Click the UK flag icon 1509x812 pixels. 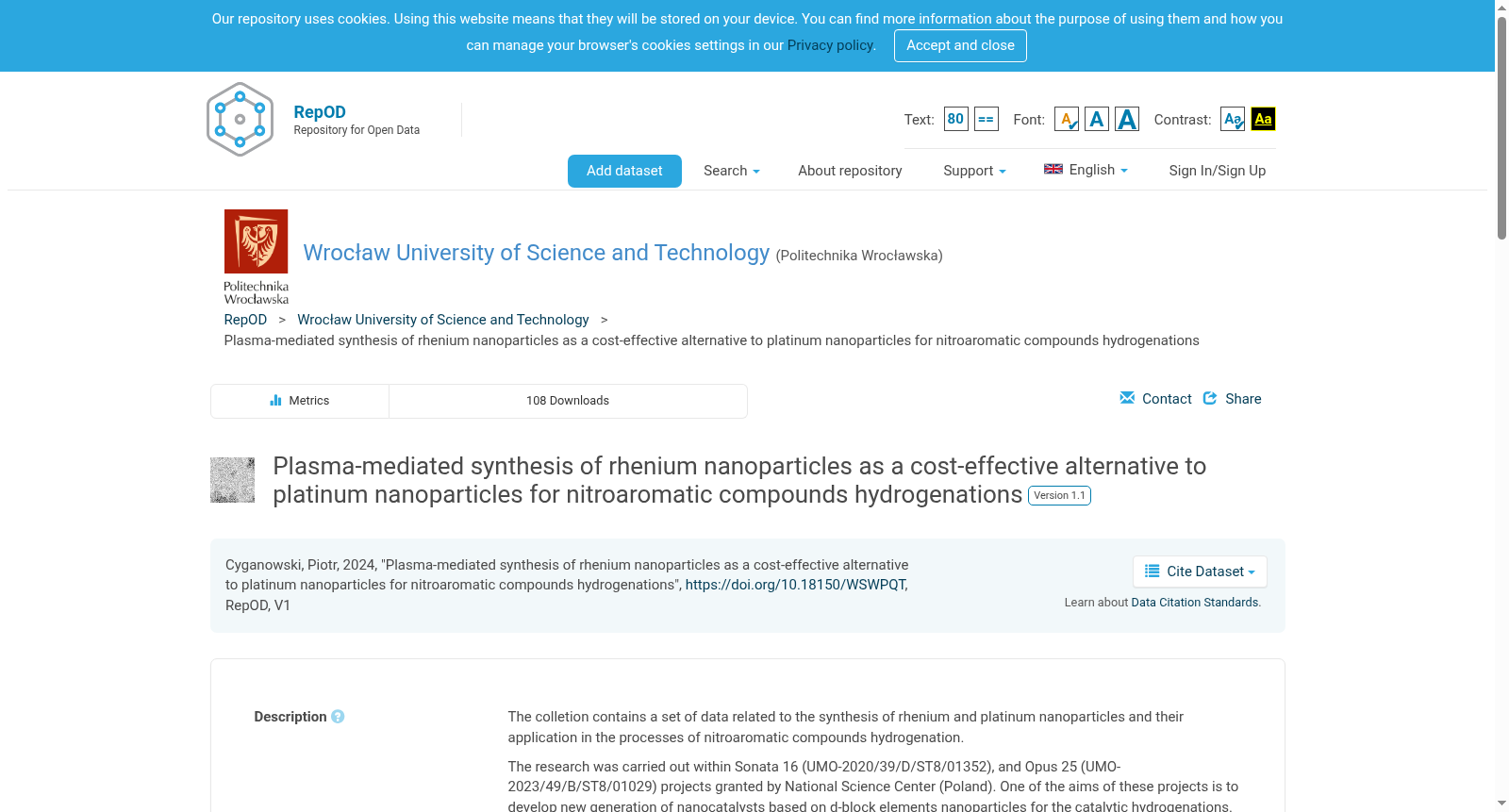tap(1053, 169)
